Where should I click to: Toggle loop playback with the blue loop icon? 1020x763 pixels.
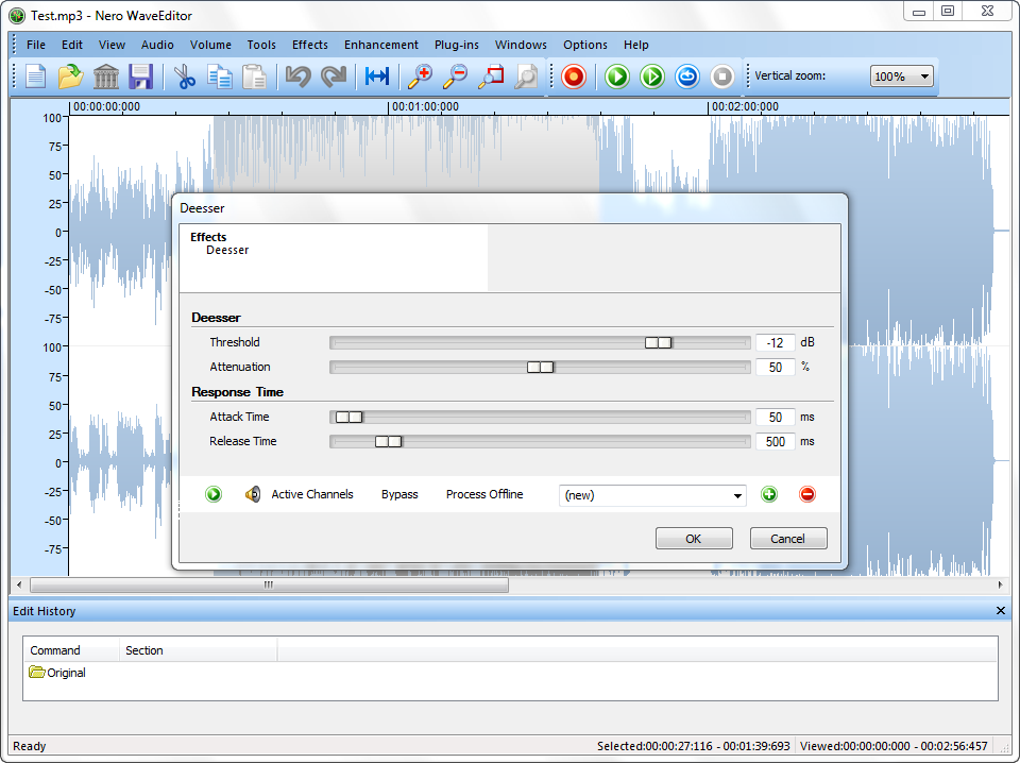(x=688, y=77)
